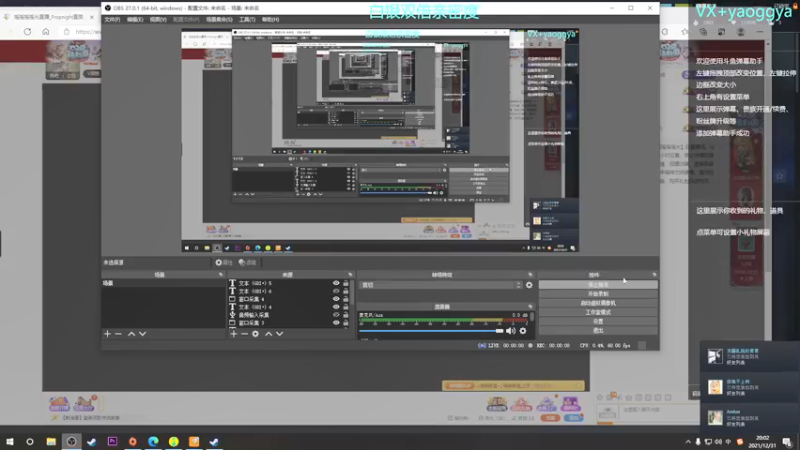Move the scene up with the up arrow in the 场景 panel
This screenshot has height=450, width=800.
[x=131, y=334]
